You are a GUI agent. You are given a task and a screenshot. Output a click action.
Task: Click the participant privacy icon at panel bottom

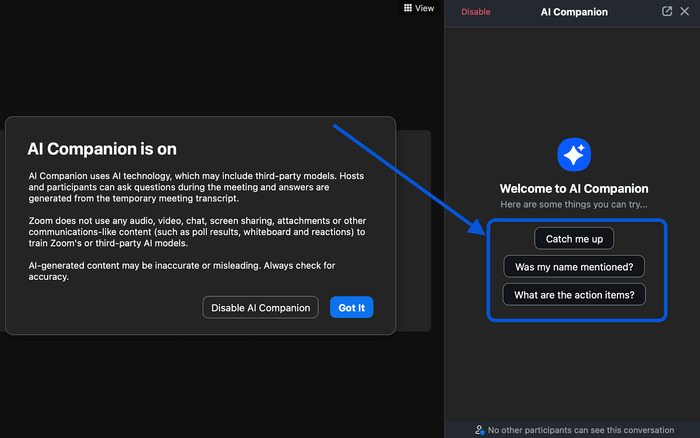(479, 430)
